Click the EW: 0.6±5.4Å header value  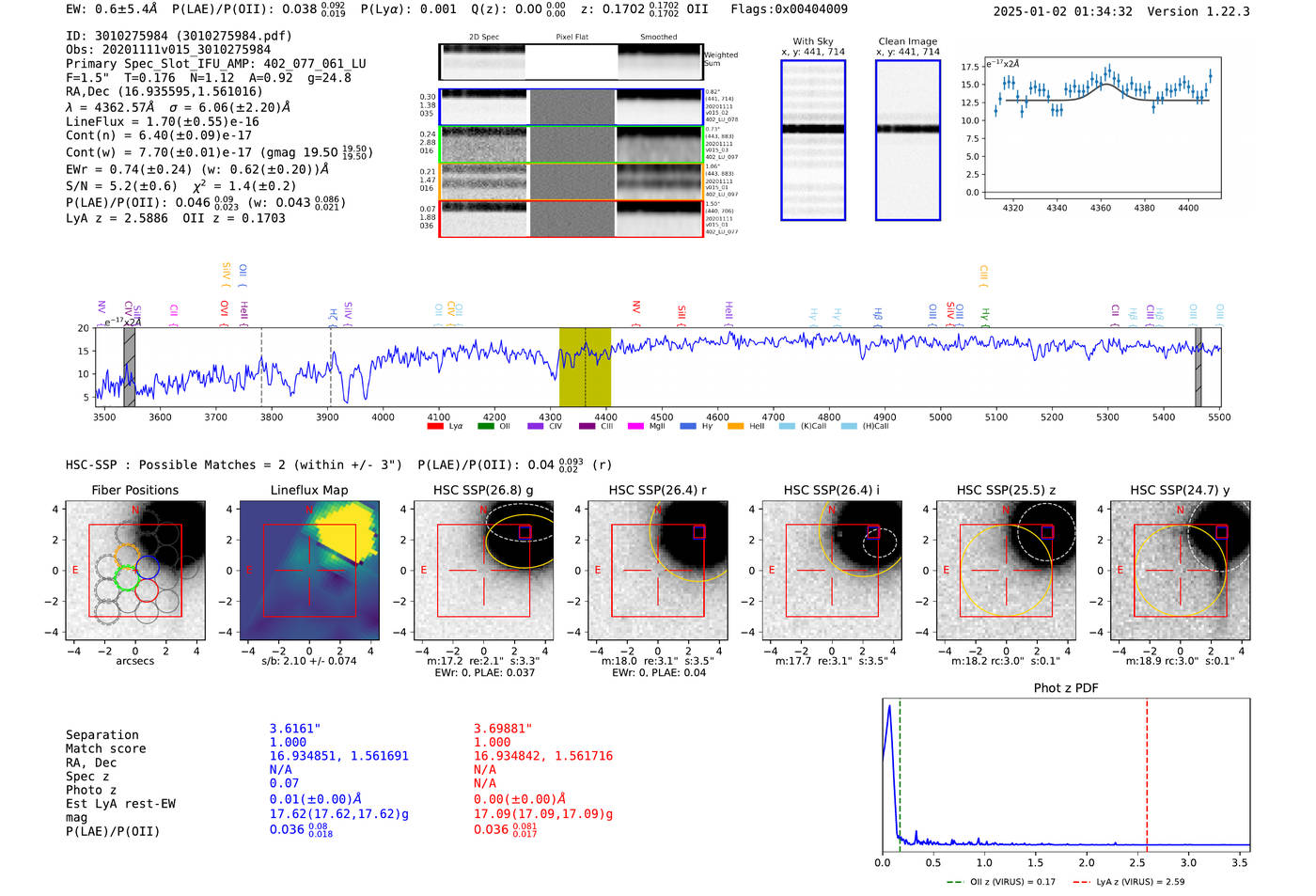[x=111, y=9]
